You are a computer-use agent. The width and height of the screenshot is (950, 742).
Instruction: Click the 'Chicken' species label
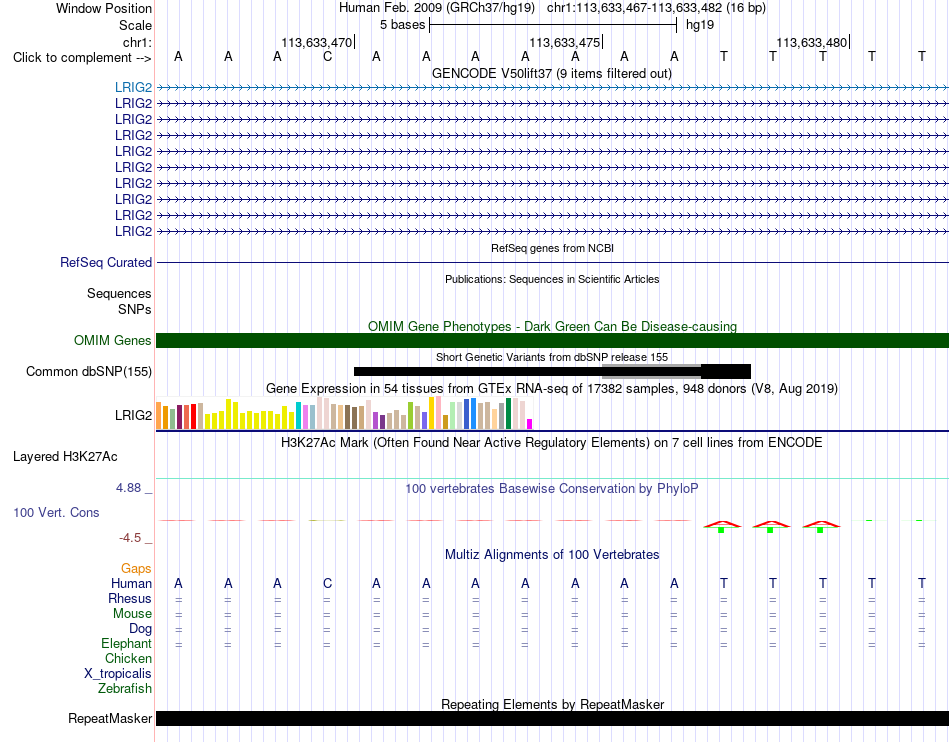(128, 658)
